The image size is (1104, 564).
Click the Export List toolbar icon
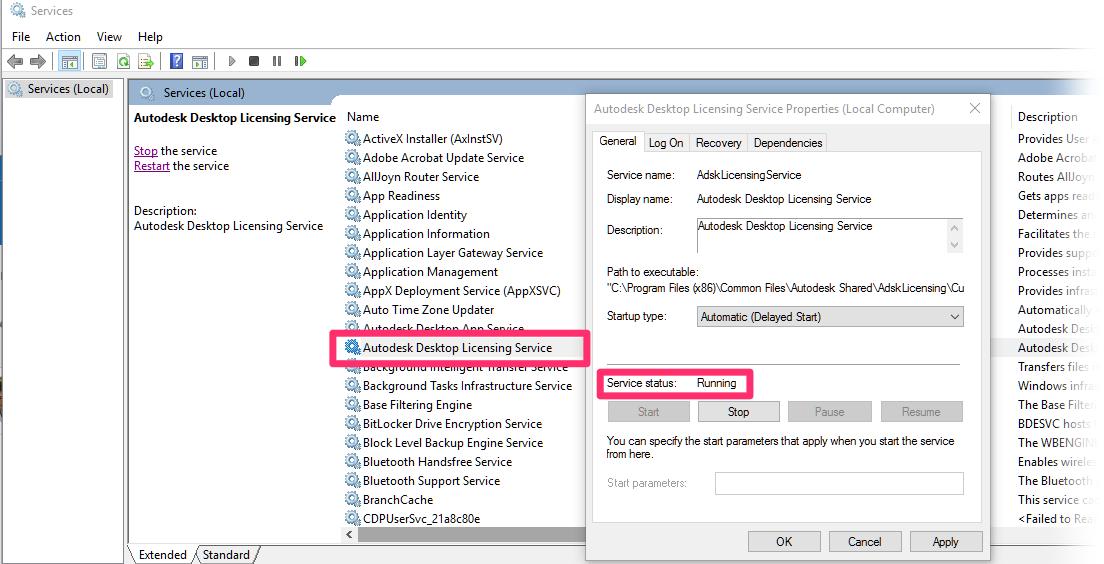tap(146, 61)
